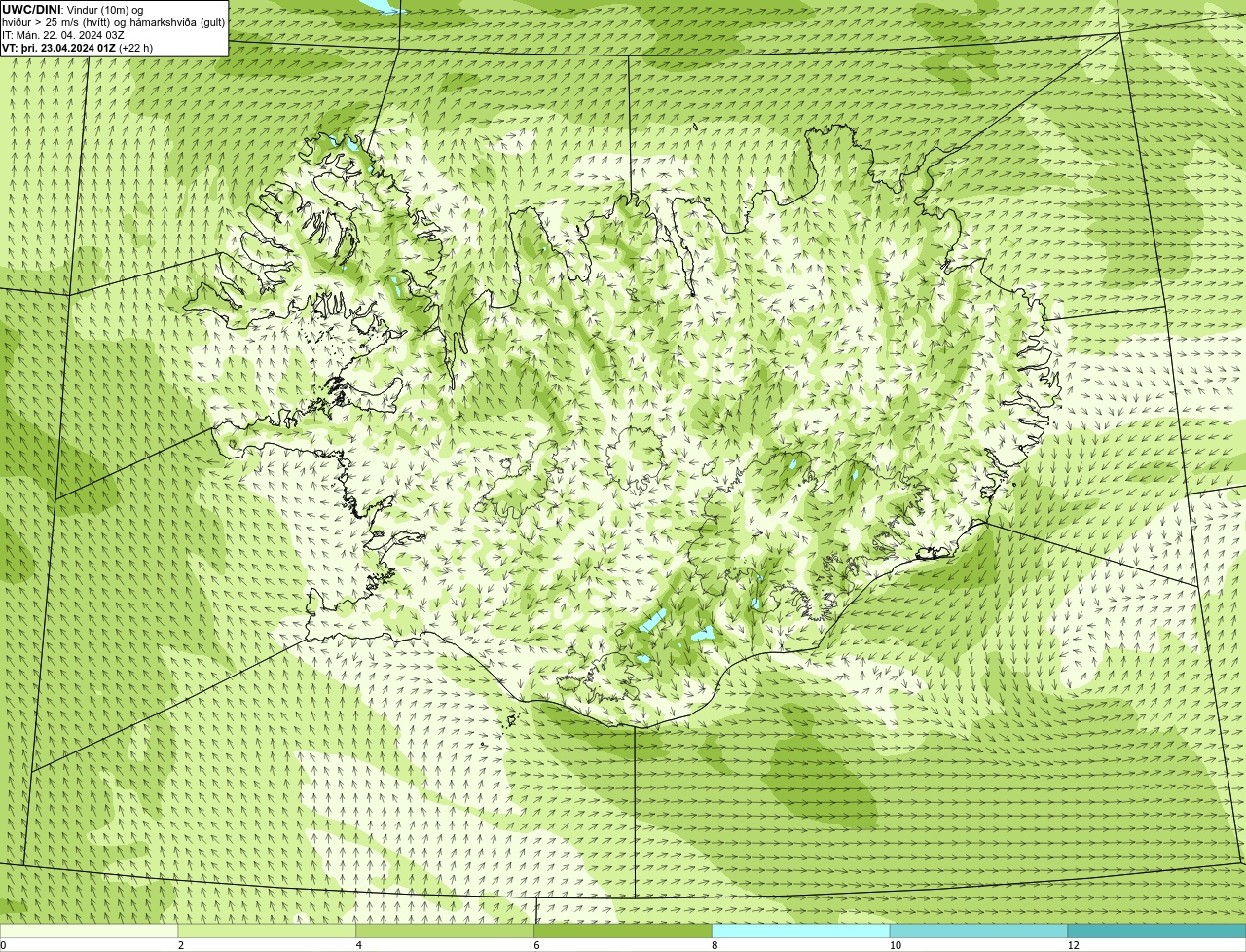
Task: Click the light cyan 8–10 legend segment
Action: click(x=801, y=931)
